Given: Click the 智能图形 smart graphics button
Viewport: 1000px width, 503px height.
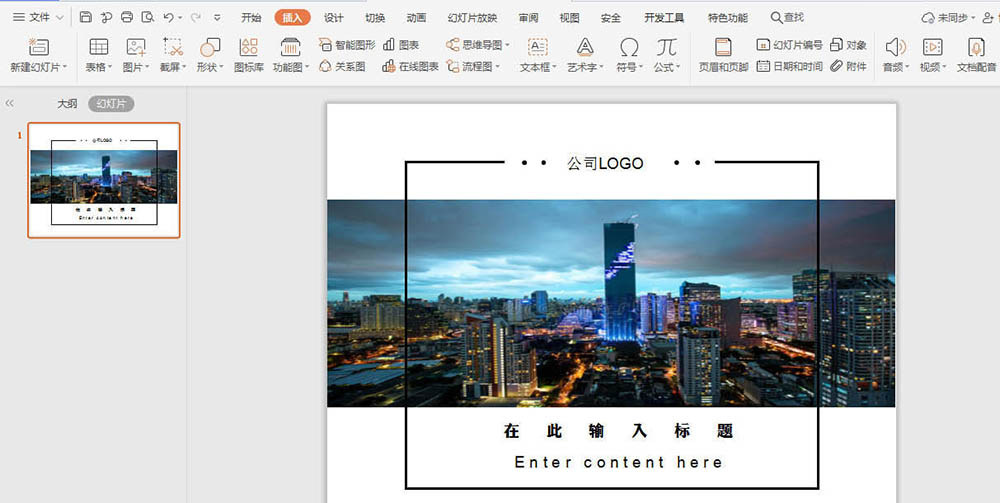Looking at the screenshot, I should [349, 45].
